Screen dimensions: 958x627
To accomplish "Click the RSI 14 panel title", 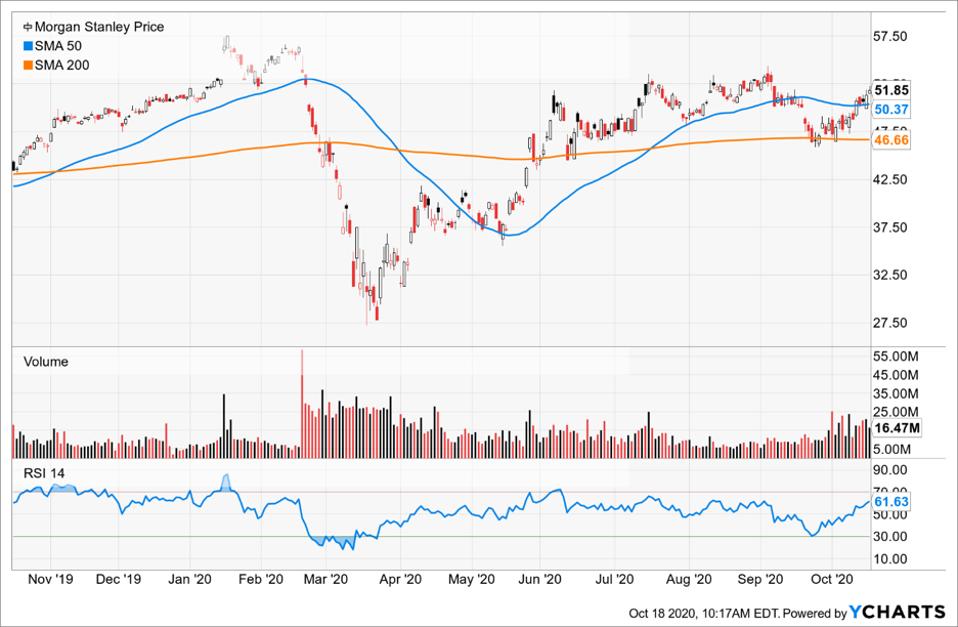I will coord(43,474).
